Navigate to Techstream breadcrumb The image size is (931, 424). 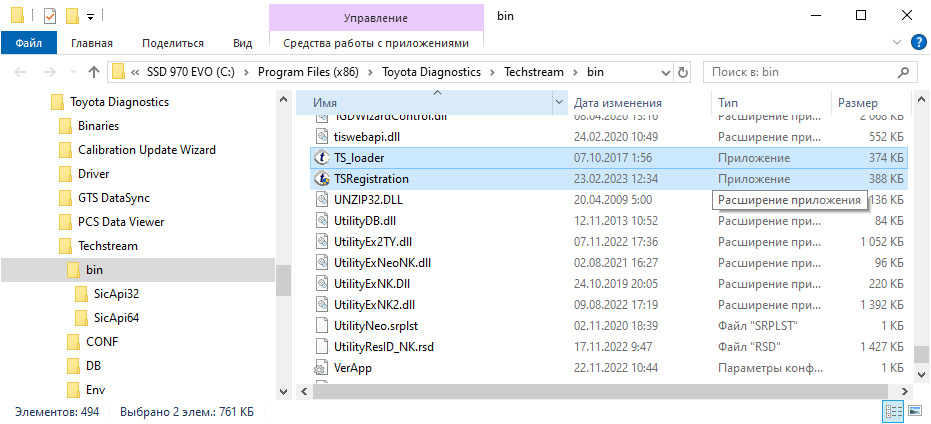point(534,72)
